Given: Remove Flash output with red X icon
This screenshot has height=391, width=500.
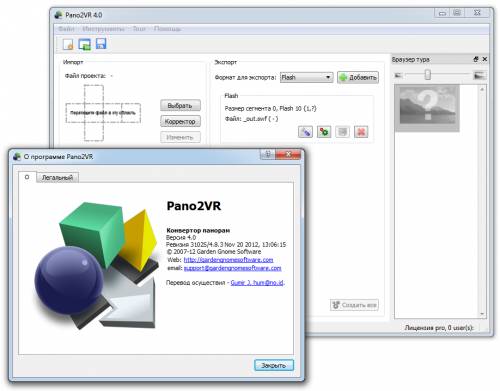Looking at the screenshot, I should 361,132.
